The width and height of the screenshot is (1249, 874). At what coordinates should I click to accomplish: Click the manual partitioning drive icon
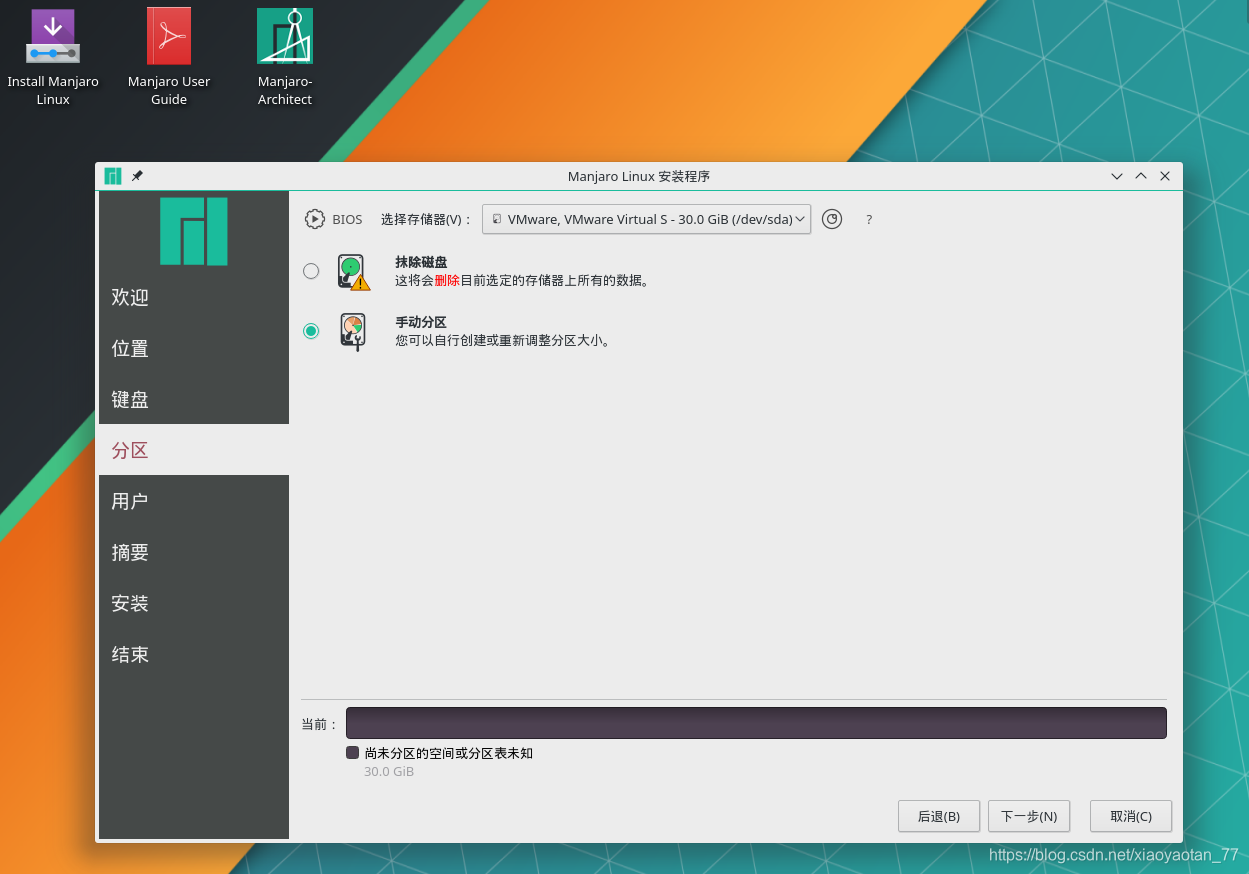pyautogui.click(x=352, y=331)
